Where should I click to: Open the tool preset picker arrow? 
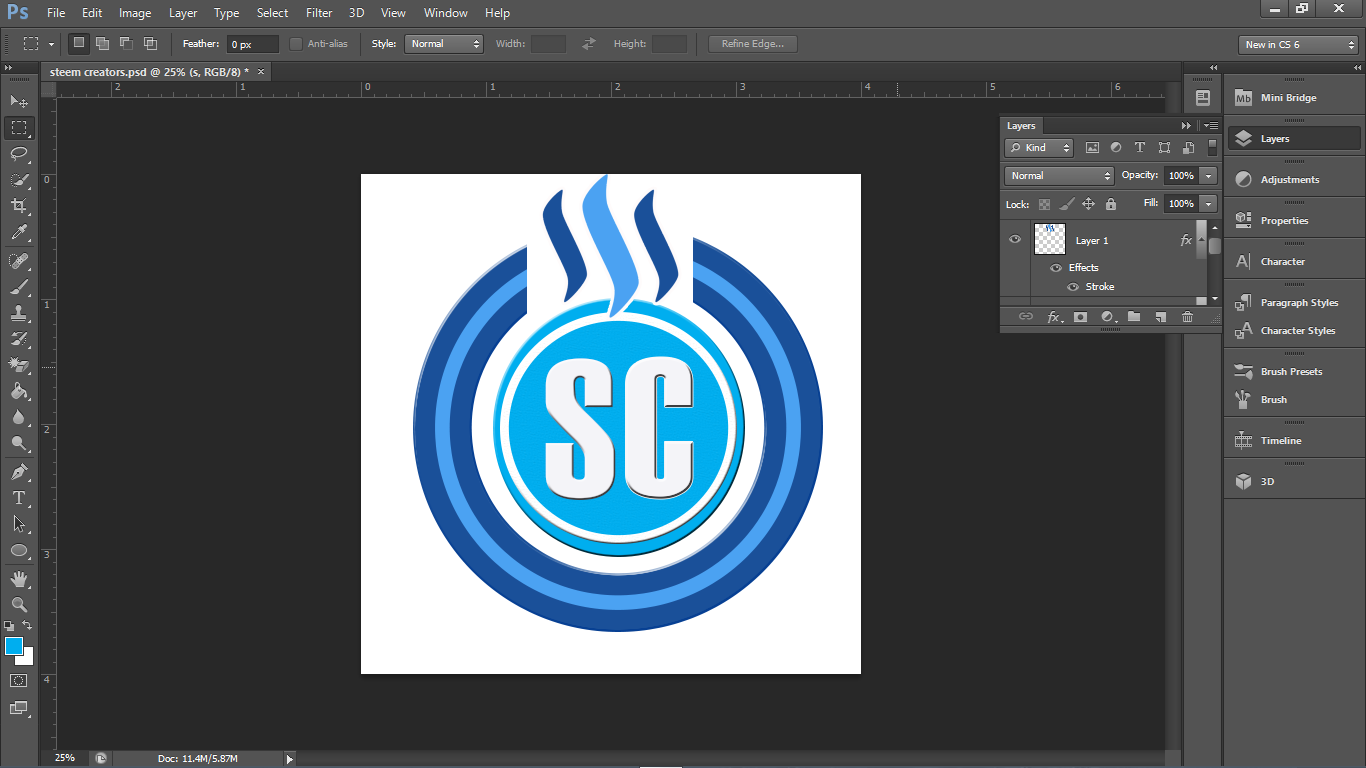[x=51, y=44]
